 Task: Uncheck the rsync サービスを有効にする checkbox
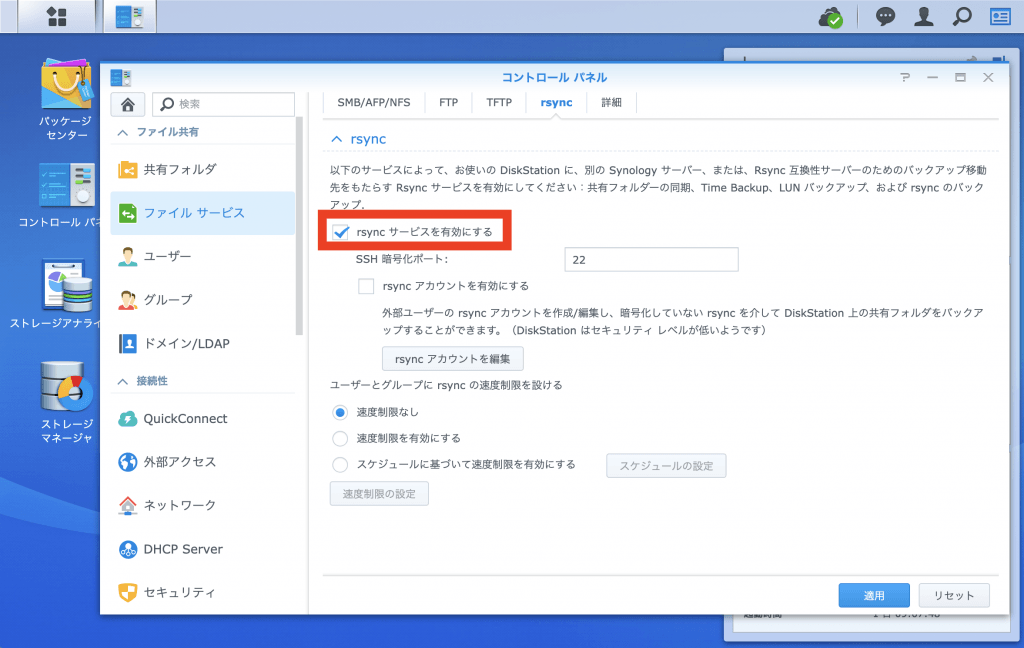click(x=340, y=232)
